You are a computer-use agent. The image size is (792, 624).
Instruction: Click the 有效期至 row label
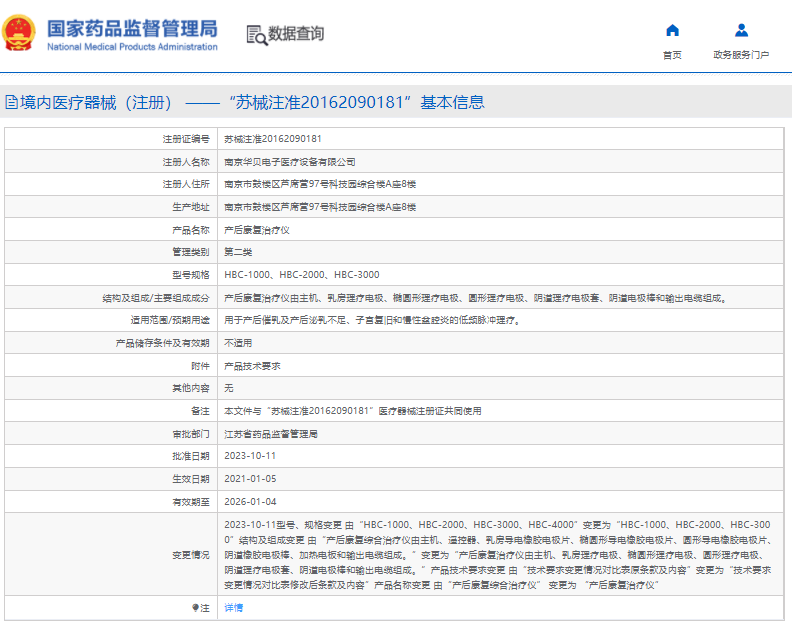[190, 502]
